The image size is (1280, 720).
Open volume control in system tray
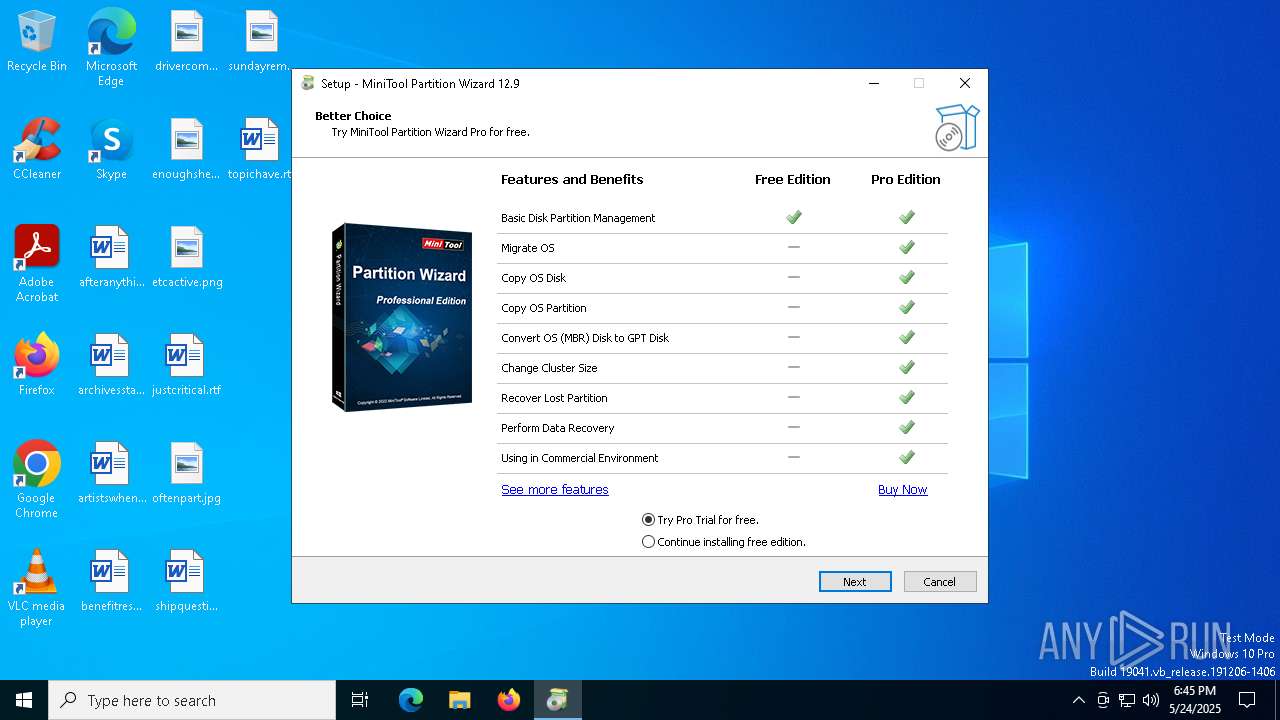tap(1151, 700)
